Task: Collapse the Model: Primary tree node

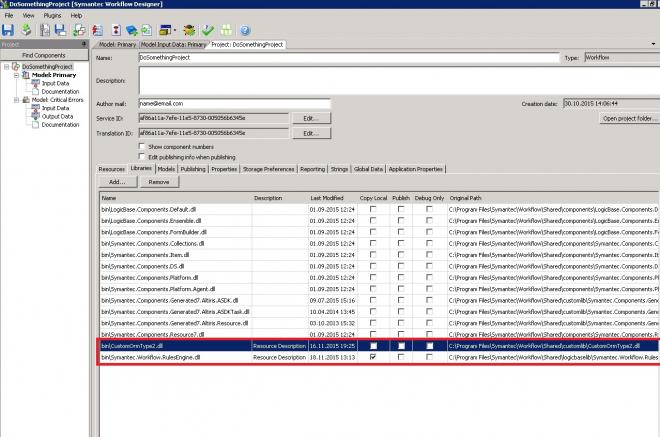Action: point(16,75)
